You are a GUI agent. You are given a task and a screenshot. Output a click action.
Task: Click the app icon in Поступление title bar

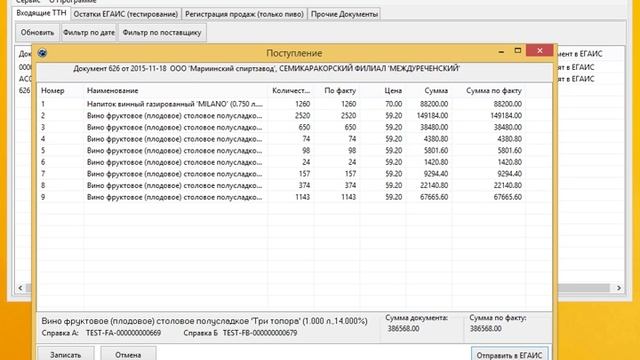pos(42,53)
